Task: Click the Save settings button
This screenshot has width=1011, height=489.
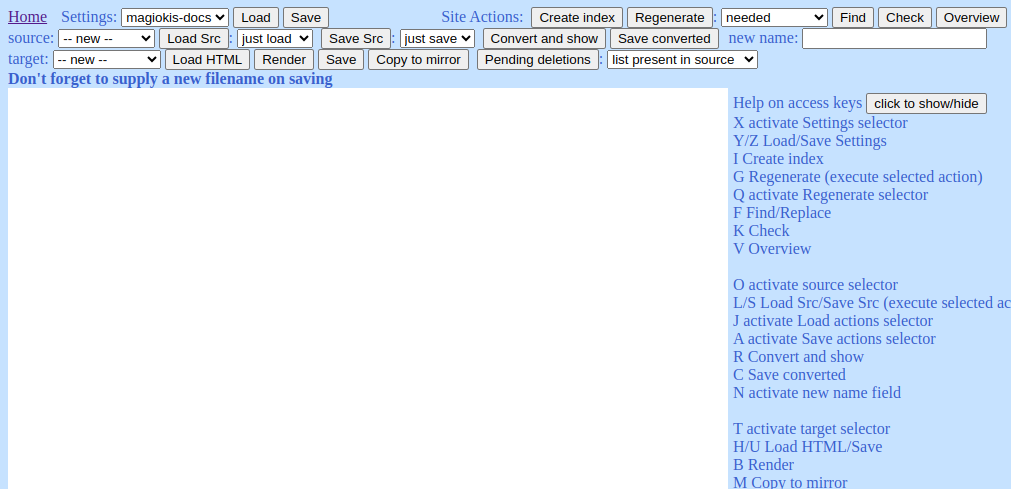Action: (306, 17)
